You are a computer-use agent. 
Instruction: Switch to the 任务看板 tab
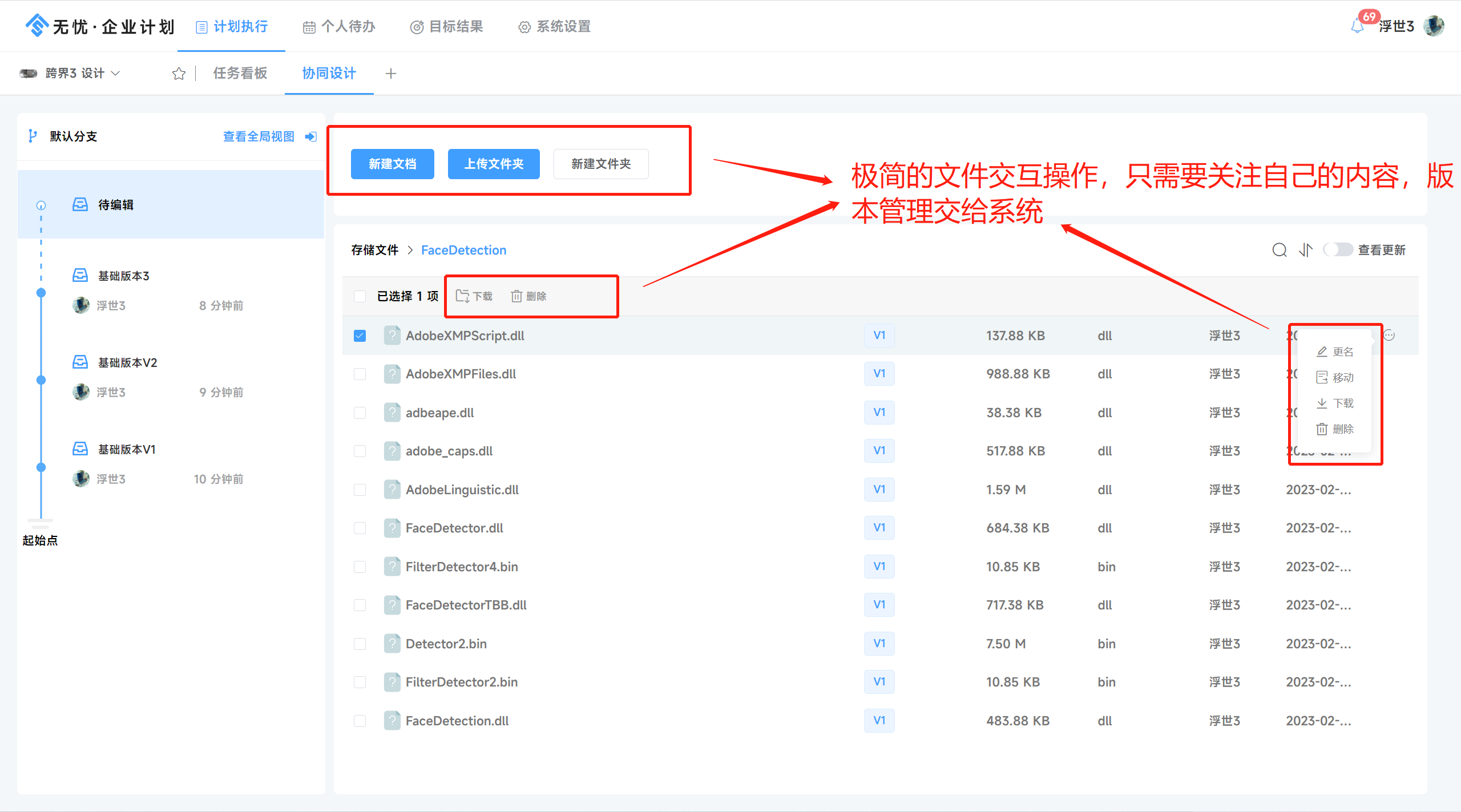pyautogui.click(x=240, y=74)
